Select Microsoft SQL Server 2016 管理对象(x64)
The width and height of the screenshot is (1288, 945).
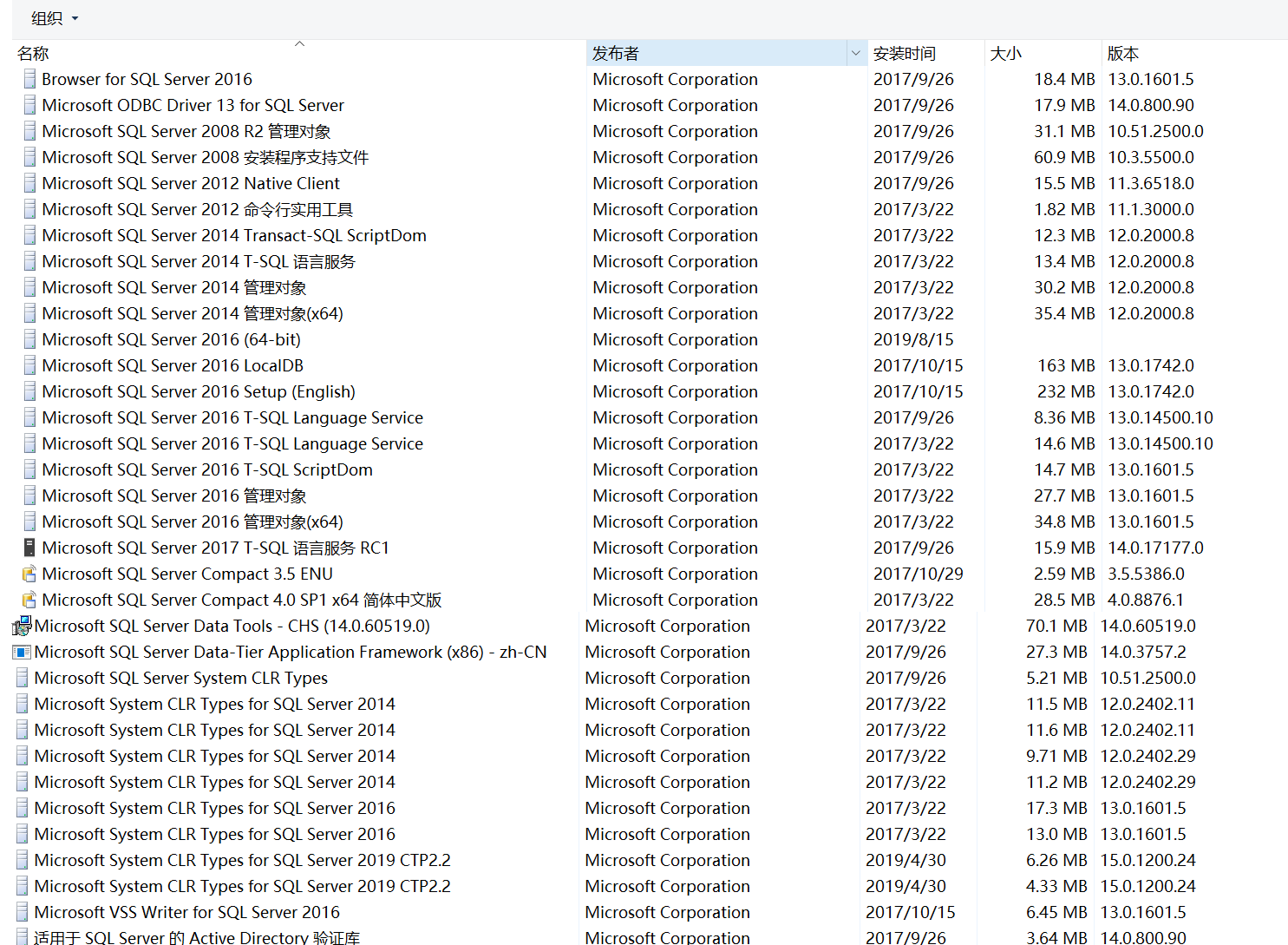pyautogui.click(x=193, y=522)
